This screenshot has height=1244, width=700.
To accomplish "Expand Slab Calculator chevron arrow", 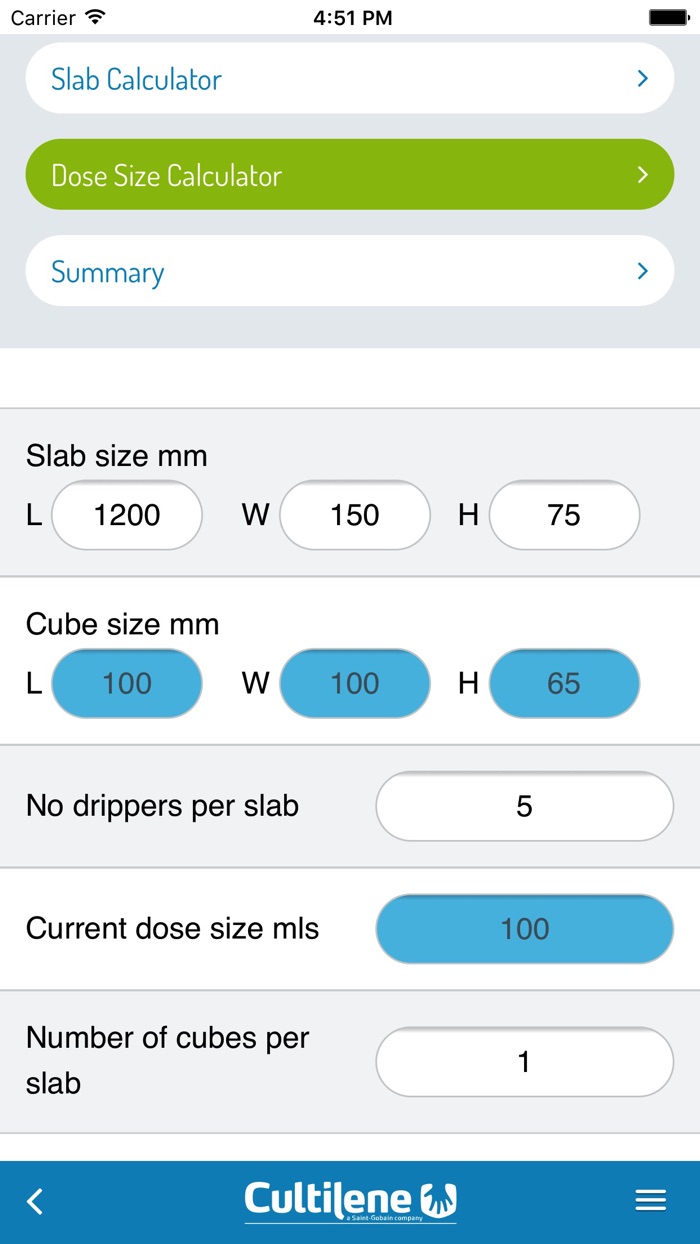I will click(643, 78).
